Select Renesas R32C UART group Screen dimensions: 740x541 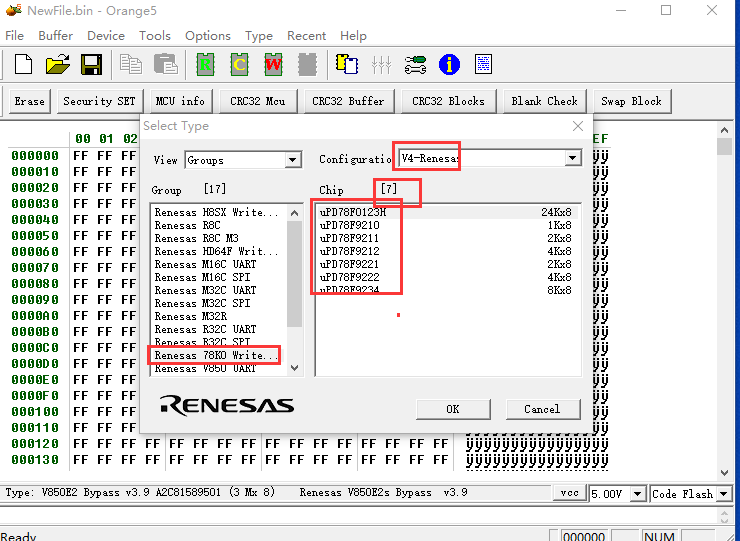coord(219,329)
